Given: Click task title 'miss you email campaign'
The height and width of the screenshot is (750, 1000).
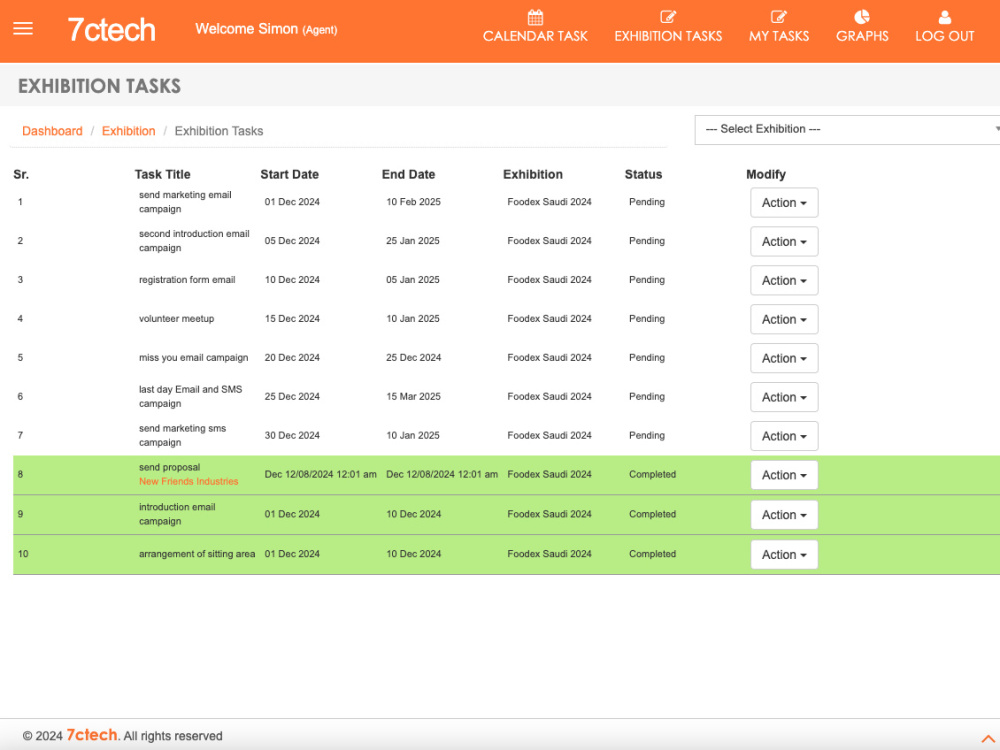Looking at the screenshot, I should coord(193,358).
